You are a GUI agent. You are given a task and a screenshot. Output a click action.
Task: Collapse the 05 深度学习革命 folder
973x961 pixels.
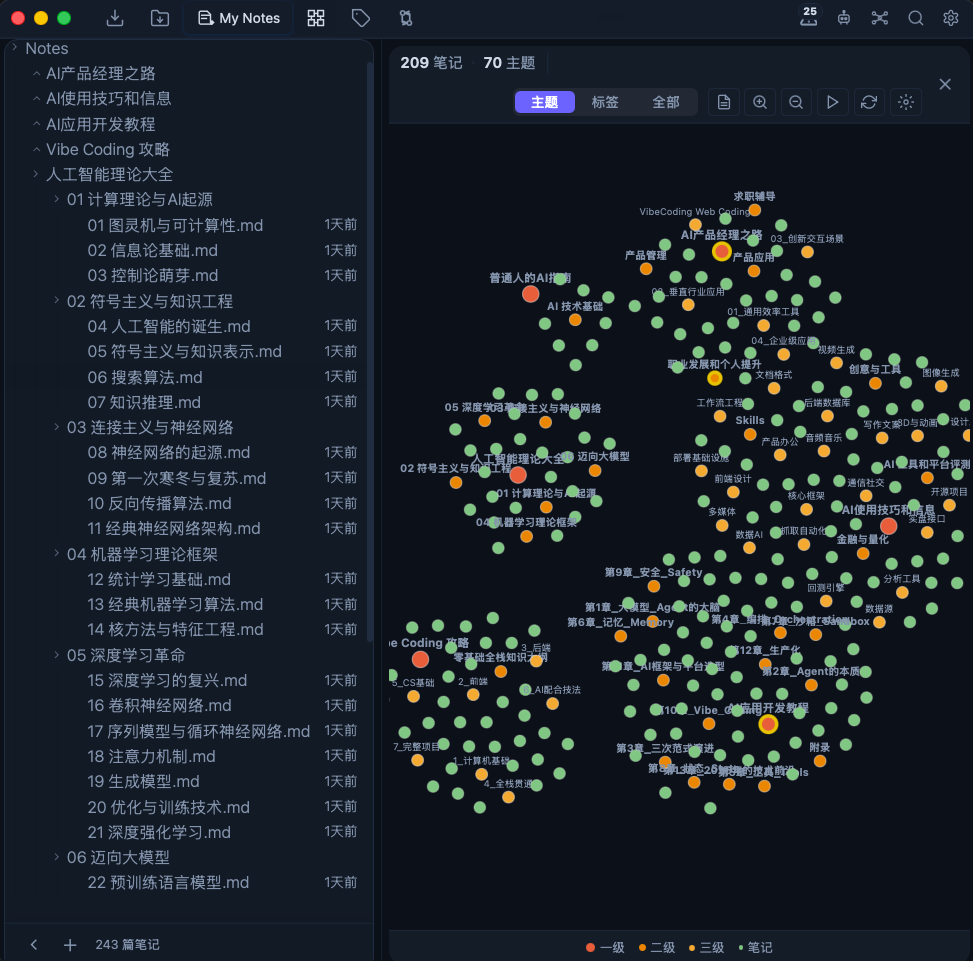[56, 655]
